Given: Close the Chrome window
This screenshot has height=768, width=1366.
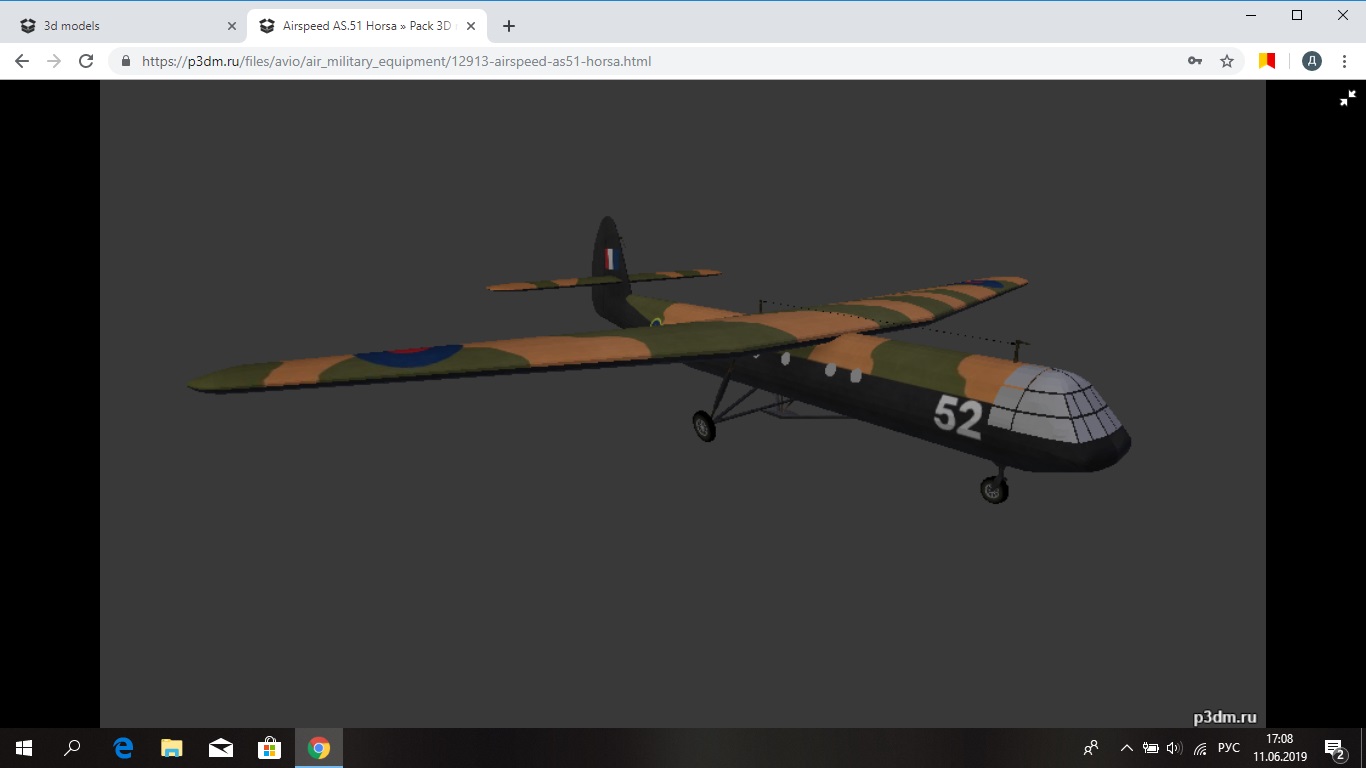Looking at the screenshot, I should (1343, 15).
